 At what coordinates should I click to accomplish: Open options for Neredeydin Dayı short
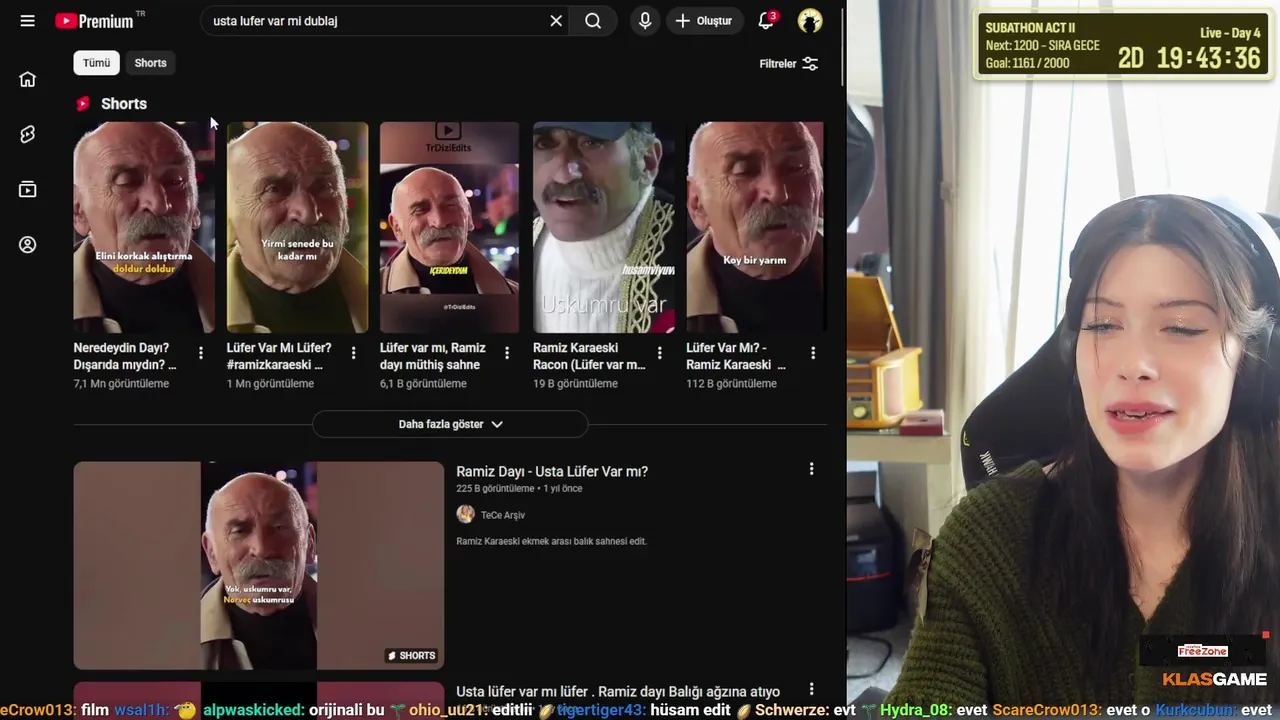[201, 353]
